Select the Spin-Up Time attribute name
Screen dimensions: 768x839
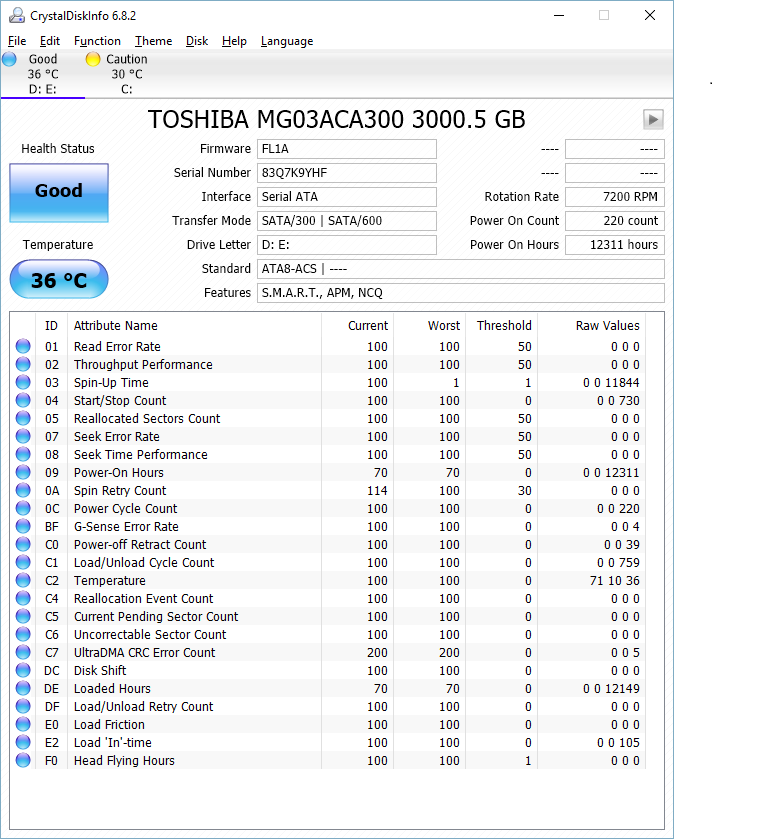(x=111, y=383)
